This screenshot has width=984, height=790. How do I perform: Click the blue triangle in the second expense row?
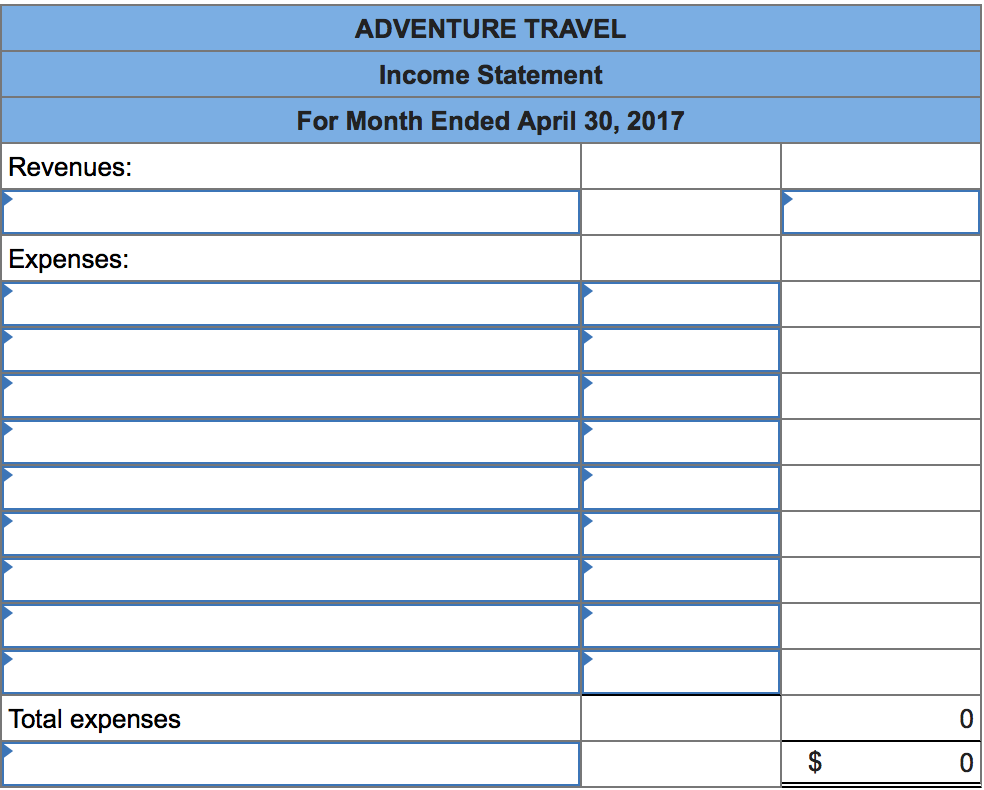click(9, 336)
